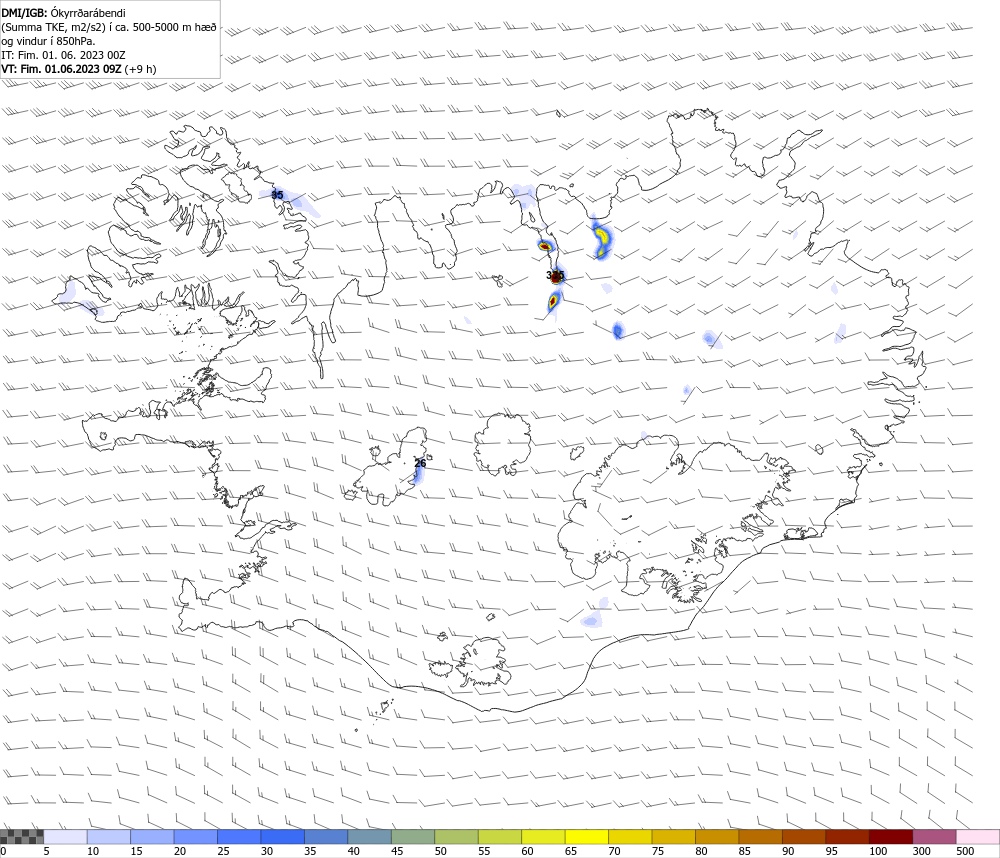The image size is (1000, 858).
Task: Click the legend value label '20'
Action: coord(180,851)
